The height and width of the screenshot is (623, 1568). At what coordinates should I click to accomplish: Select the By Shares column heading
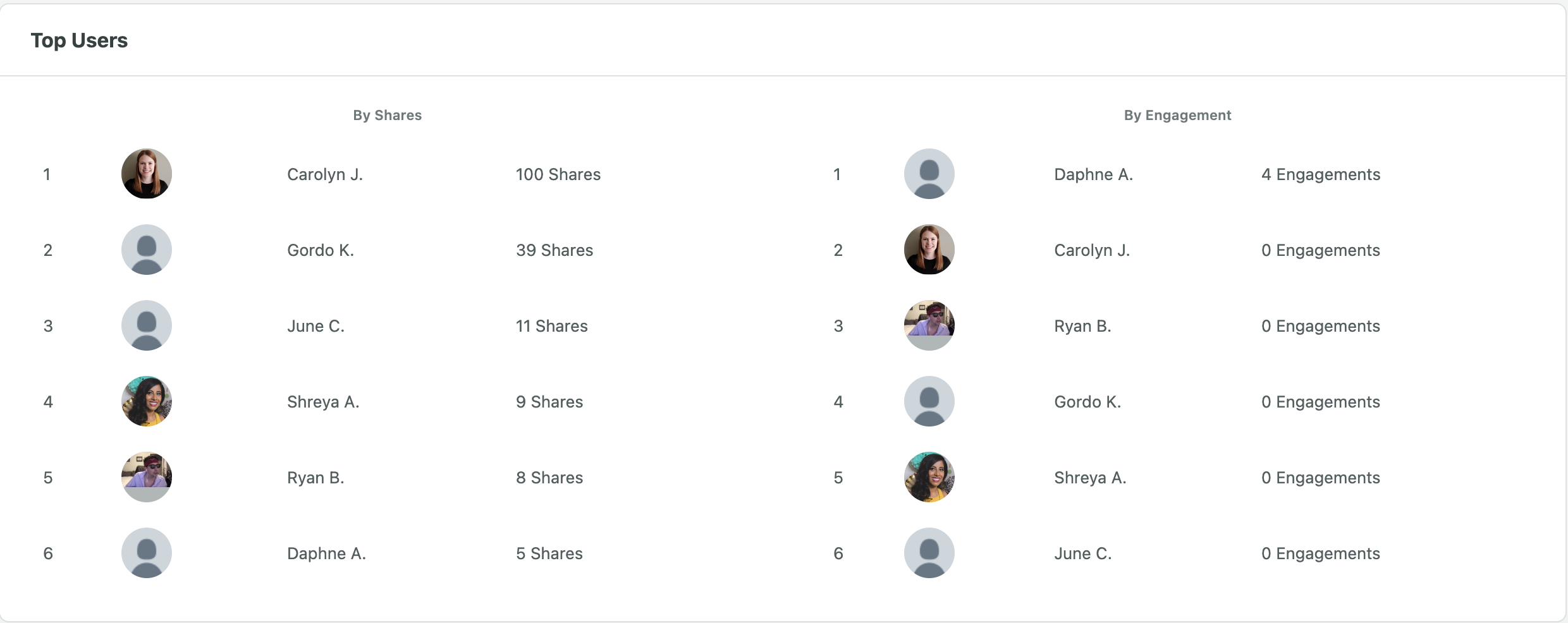click(388, 115)
